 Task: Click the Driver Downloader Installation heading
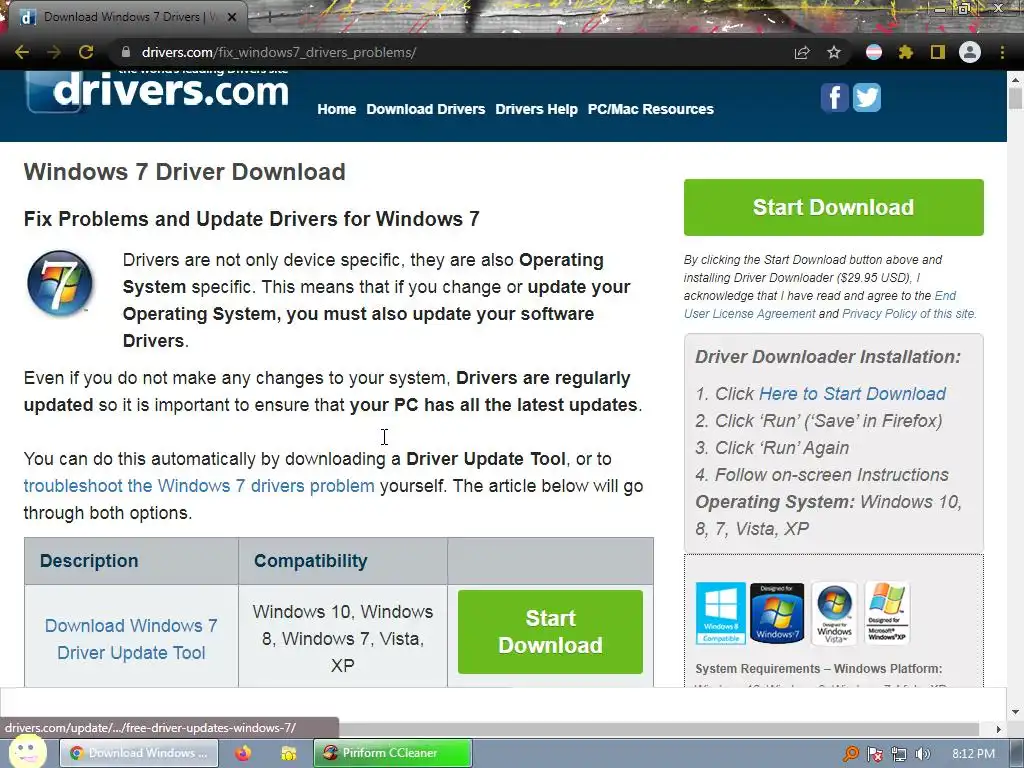point(827,357)
